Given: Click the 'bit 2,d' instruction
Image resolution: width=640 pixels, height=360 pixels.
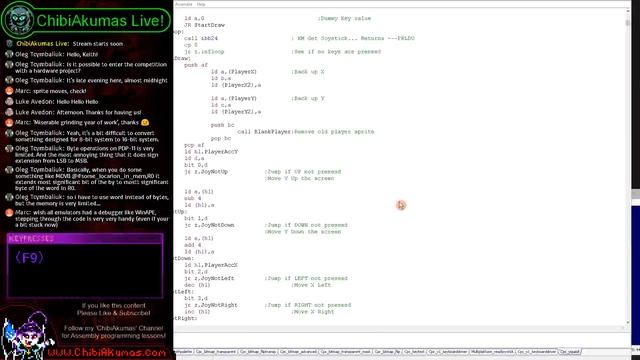Looking at the screenshot, I should point(196,271).
